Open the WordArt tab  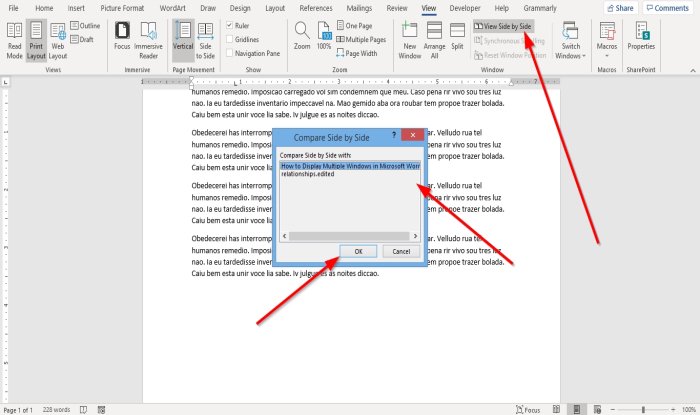172,8
